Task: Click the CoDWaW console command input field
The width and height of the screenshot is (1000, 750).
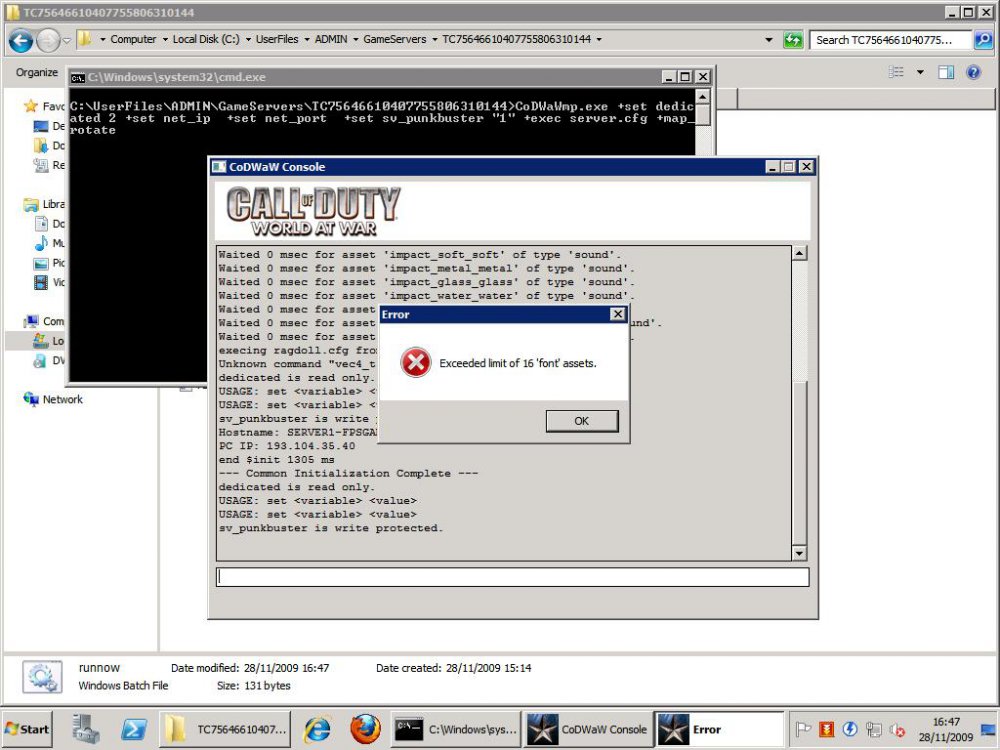Action: pyautogui.click(x=512, y=577)
